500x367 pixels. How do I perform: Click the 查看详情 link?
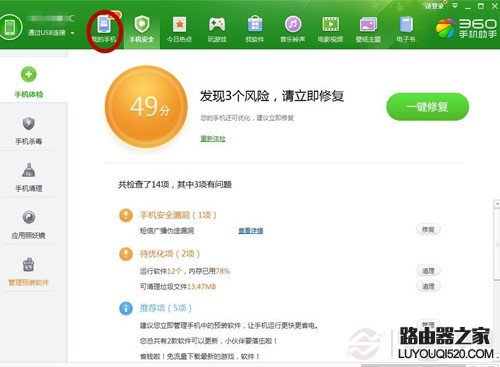[251, 230]
